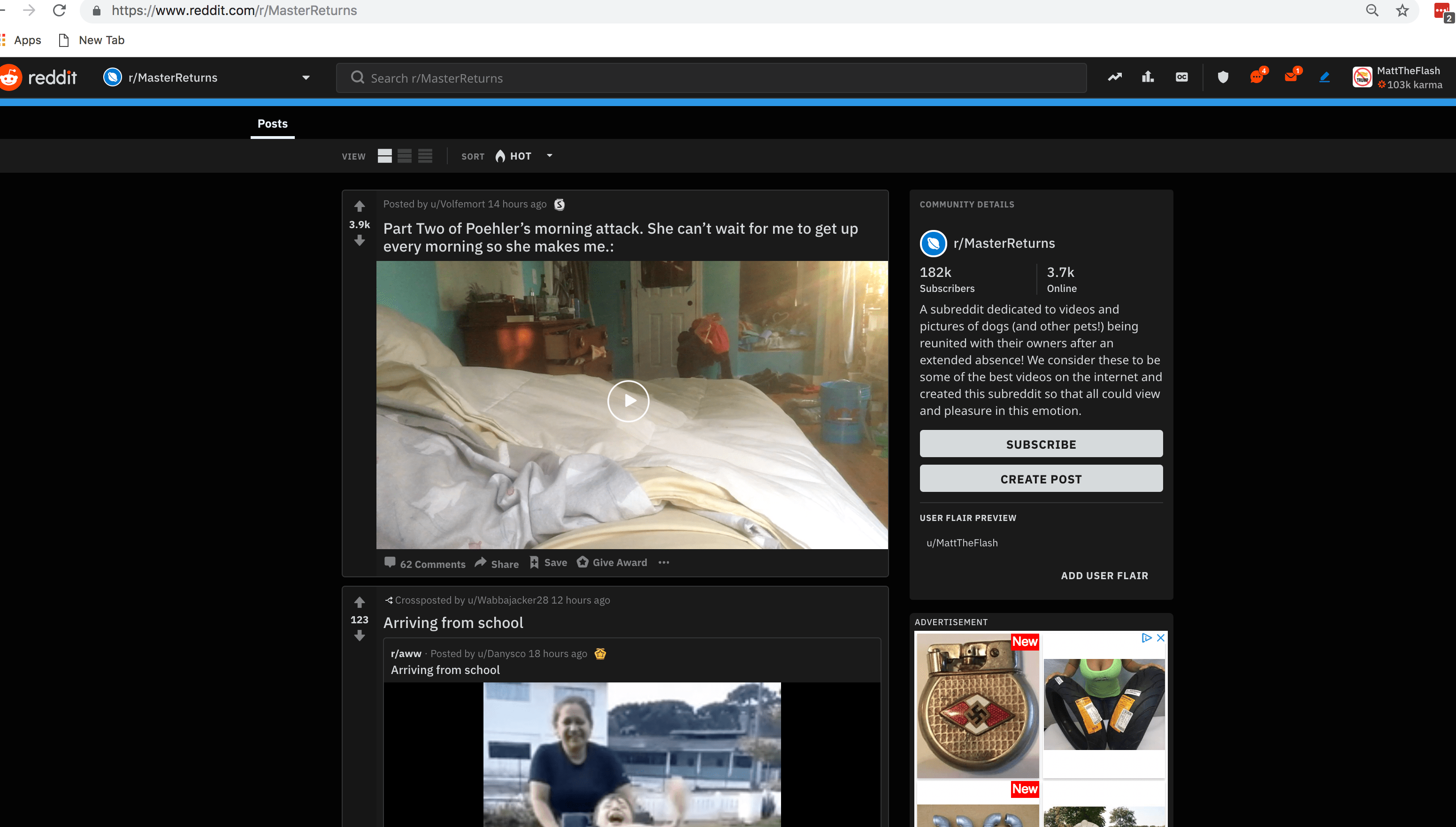This screenshot has width=1456, height=827.
Task: Open the Original Content (OC) icon
Action: point(1182,77)
